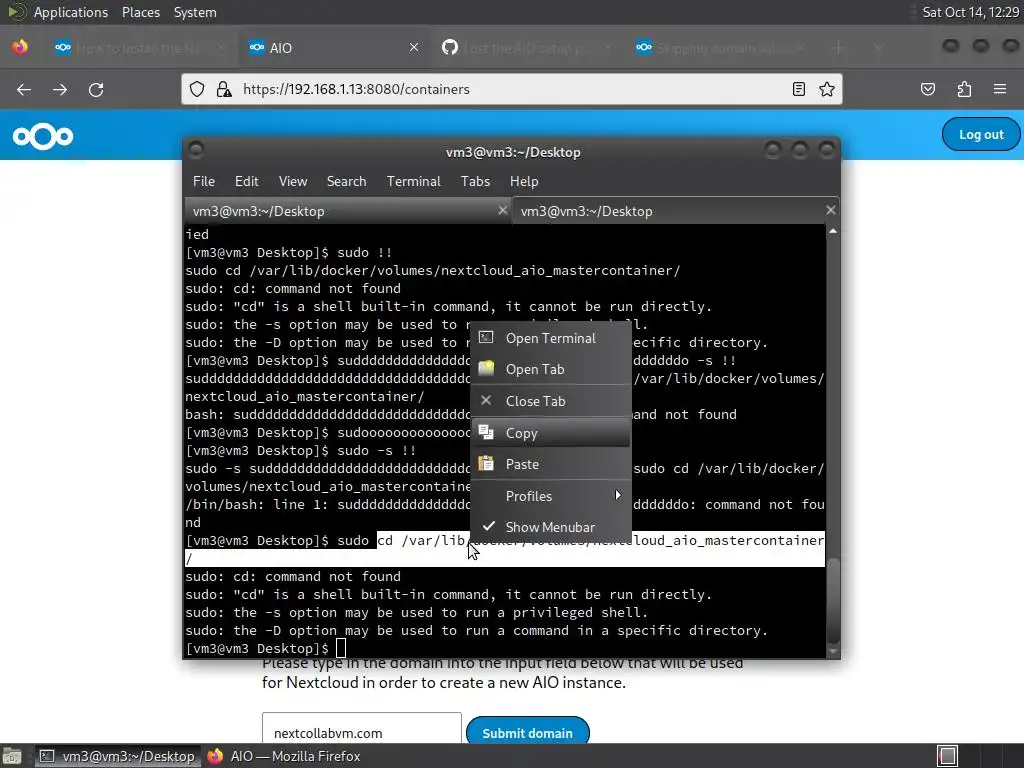Click the Nextcloud logo
This screenshot has width=1024, height=768.
(43, 136)
